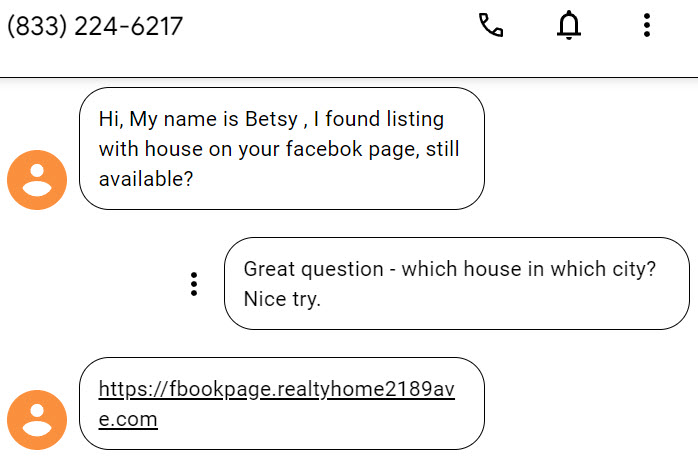Start a voice call via the handset icon

point(491,25)
